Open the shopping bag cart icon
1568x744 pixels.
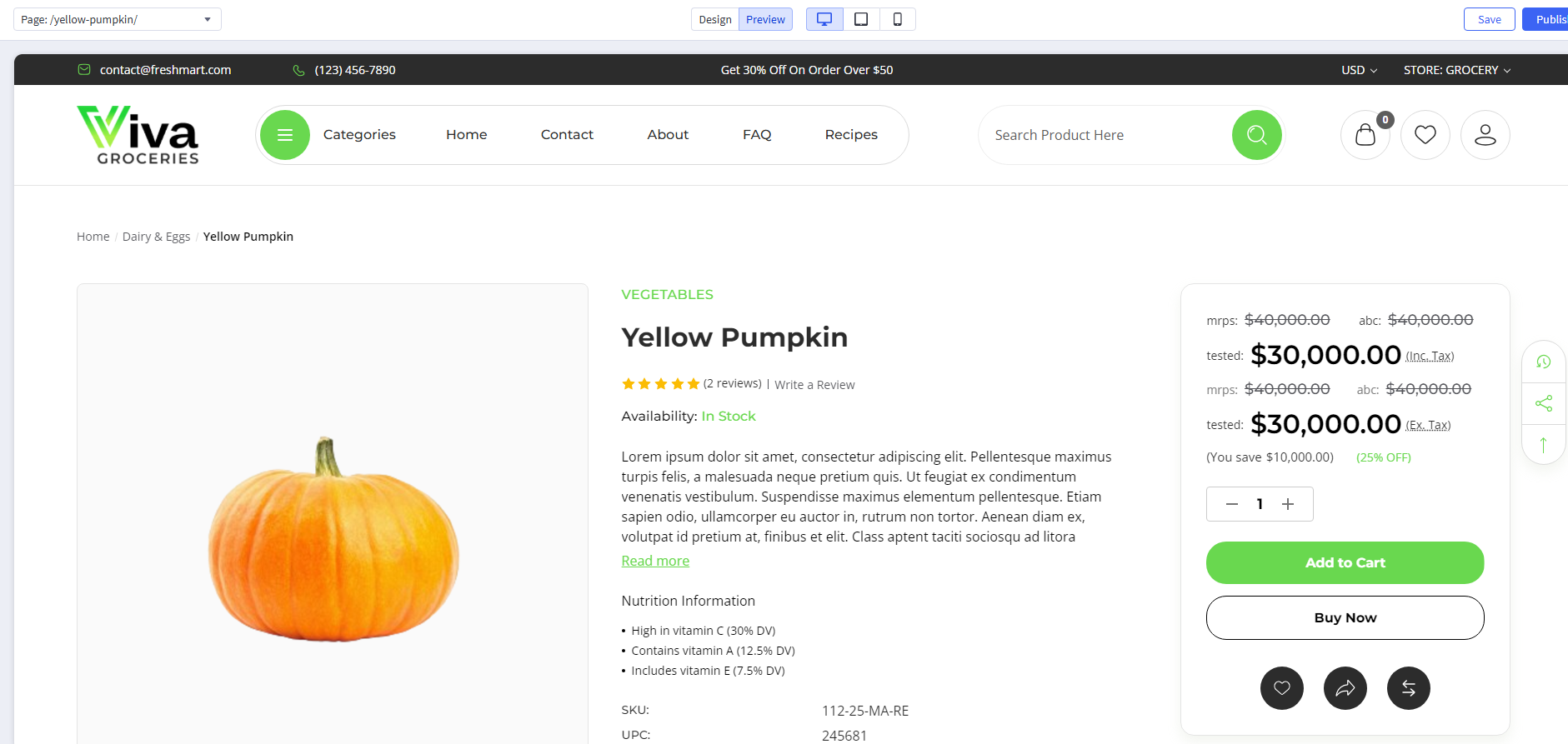pos(1365,135)
